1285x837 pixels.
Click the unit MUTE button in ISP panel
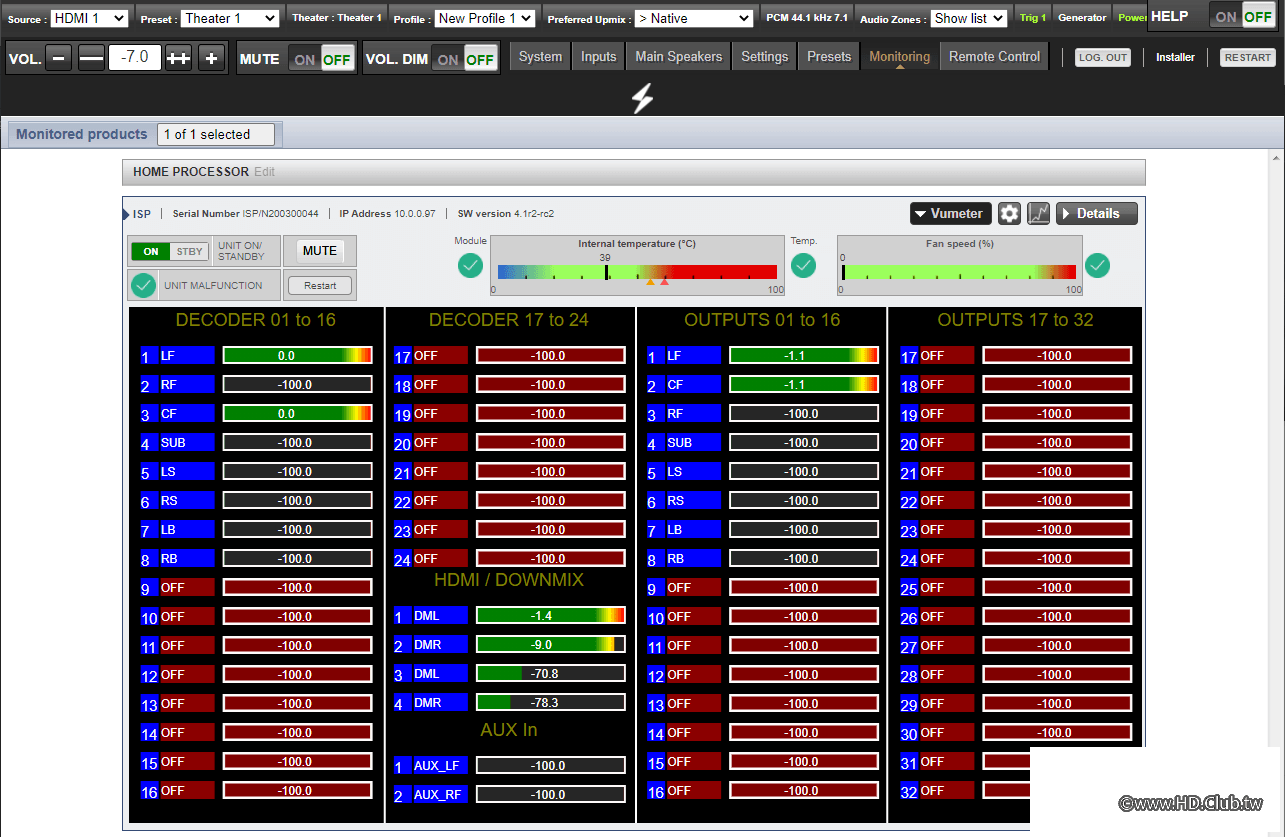coord(320,251)
